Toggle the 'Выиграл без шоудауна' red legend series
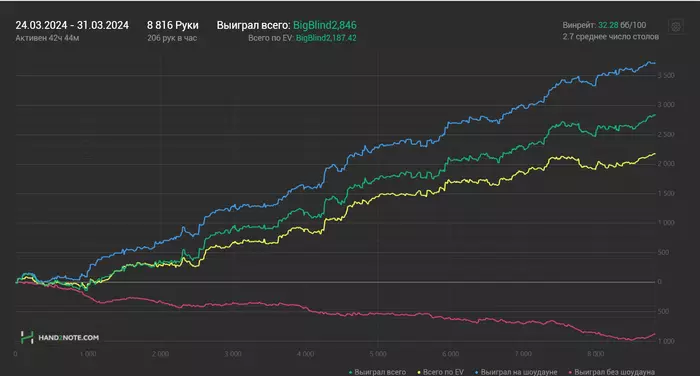This screenshot has height=376, width=700. click(612, 372)
